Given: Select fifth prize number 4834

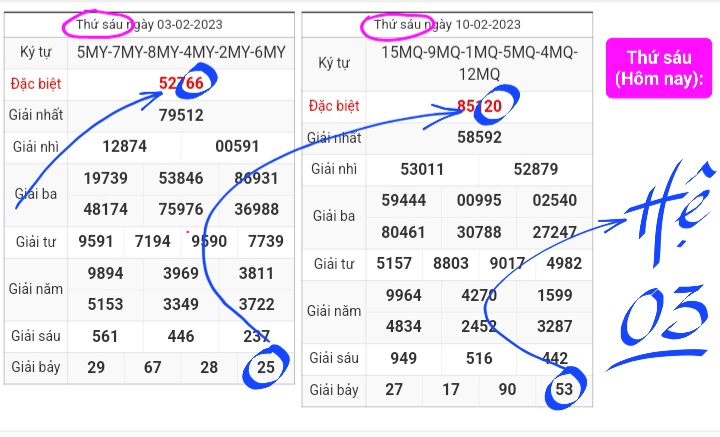Looking at the screenshot, I should click(x=404, y=325).
